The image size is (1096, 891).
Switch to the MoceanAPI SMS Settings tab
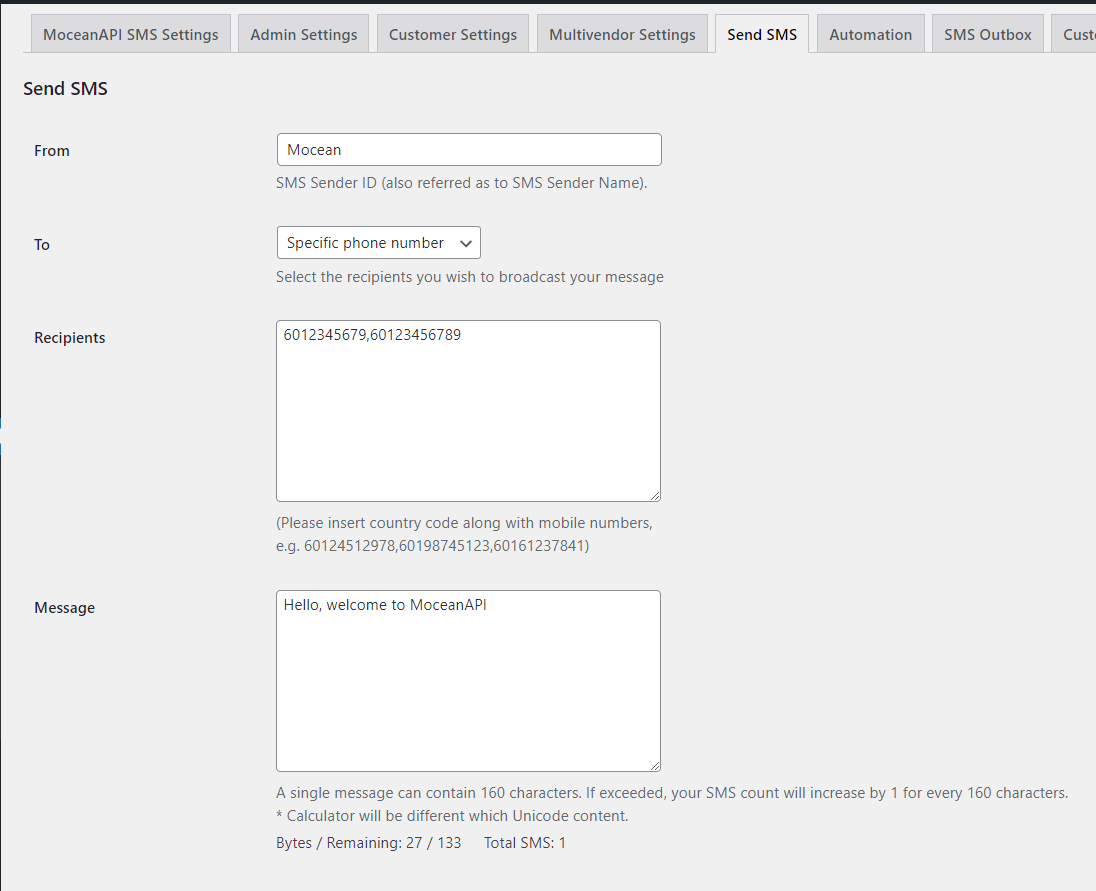(130, 33)
